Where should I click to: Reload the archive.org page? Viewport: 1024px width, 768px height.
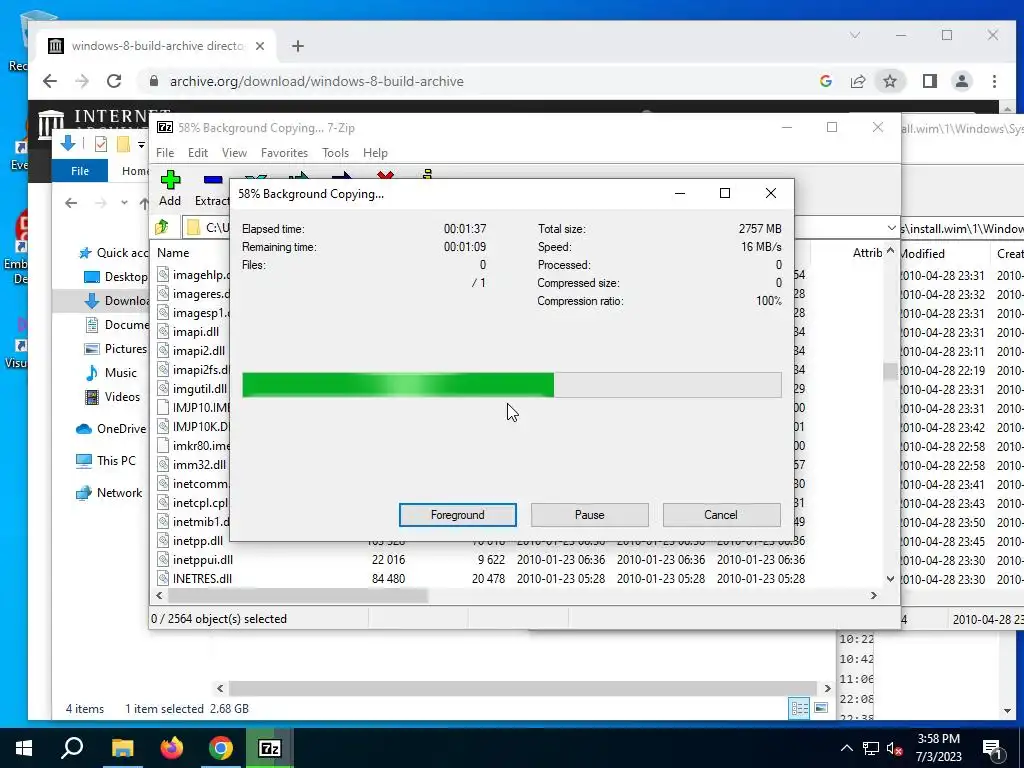[x=114, y=81]
